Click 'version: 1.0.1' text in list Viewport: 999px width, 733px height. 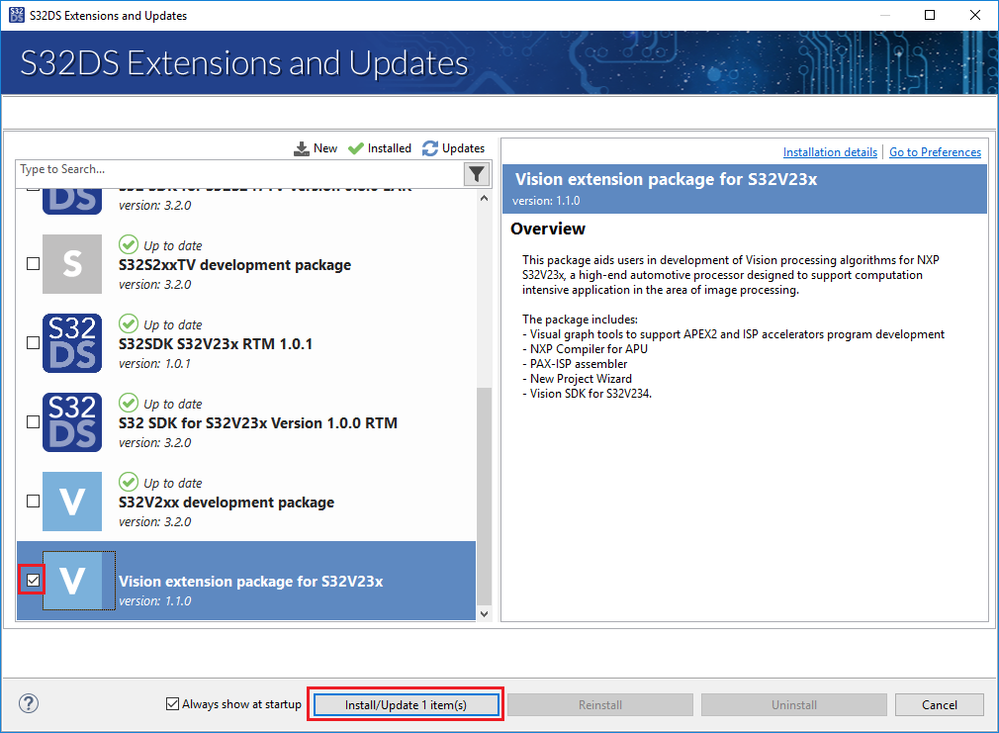(154, 364)
